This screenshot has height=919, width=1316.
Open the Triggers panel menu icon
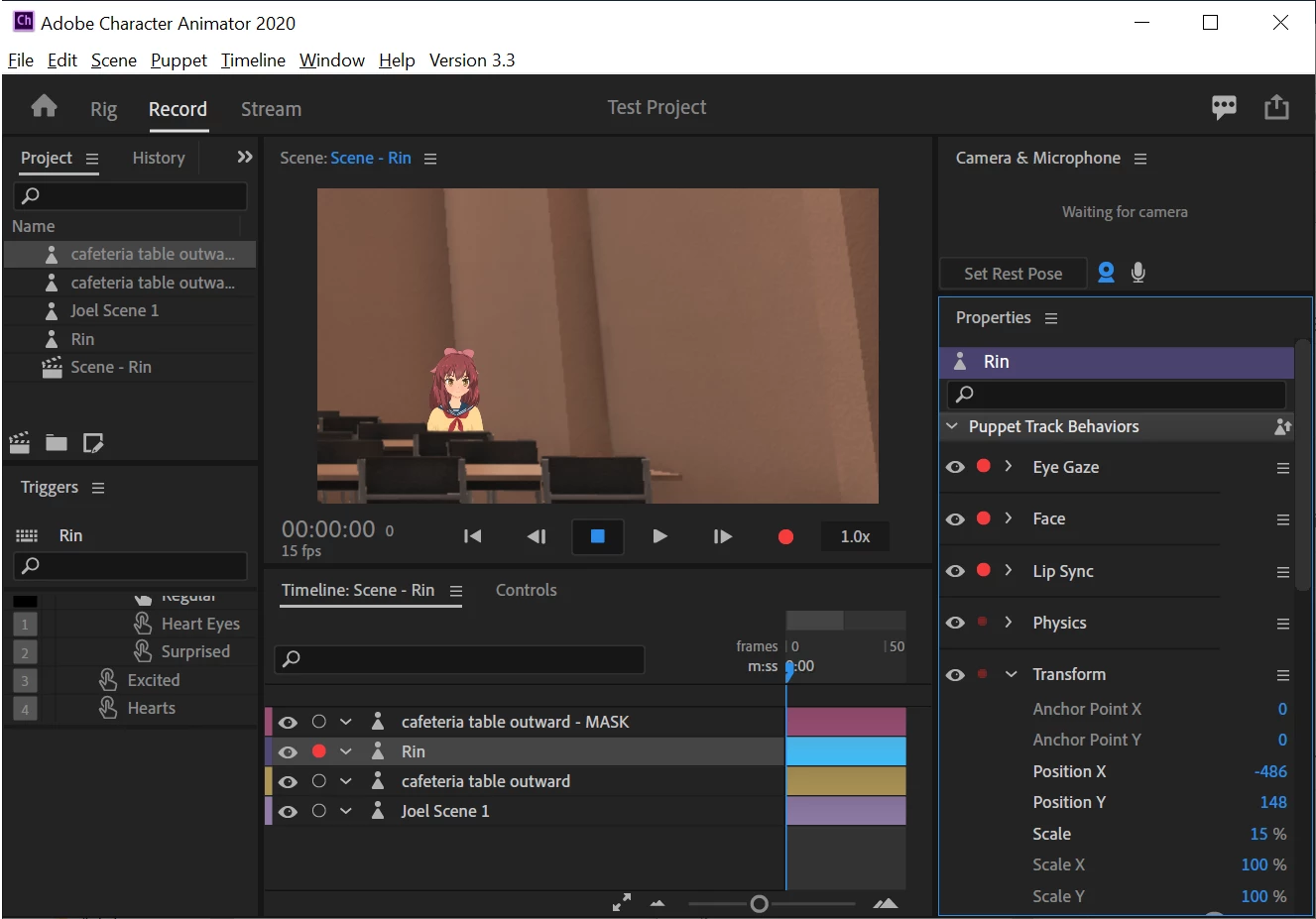(98, 488)
